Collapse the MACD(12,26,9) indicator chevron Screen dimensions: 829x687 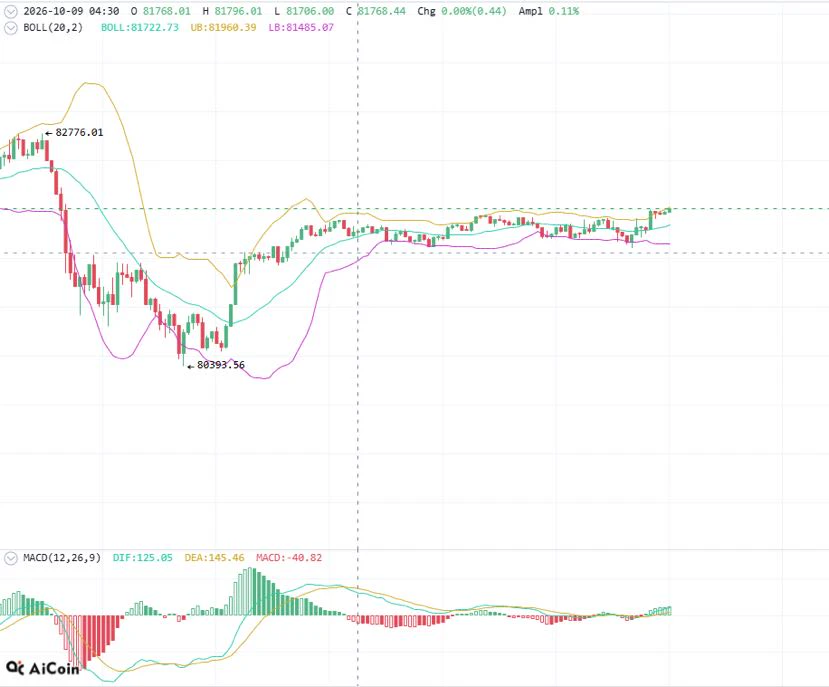click(x=11, y=558)
